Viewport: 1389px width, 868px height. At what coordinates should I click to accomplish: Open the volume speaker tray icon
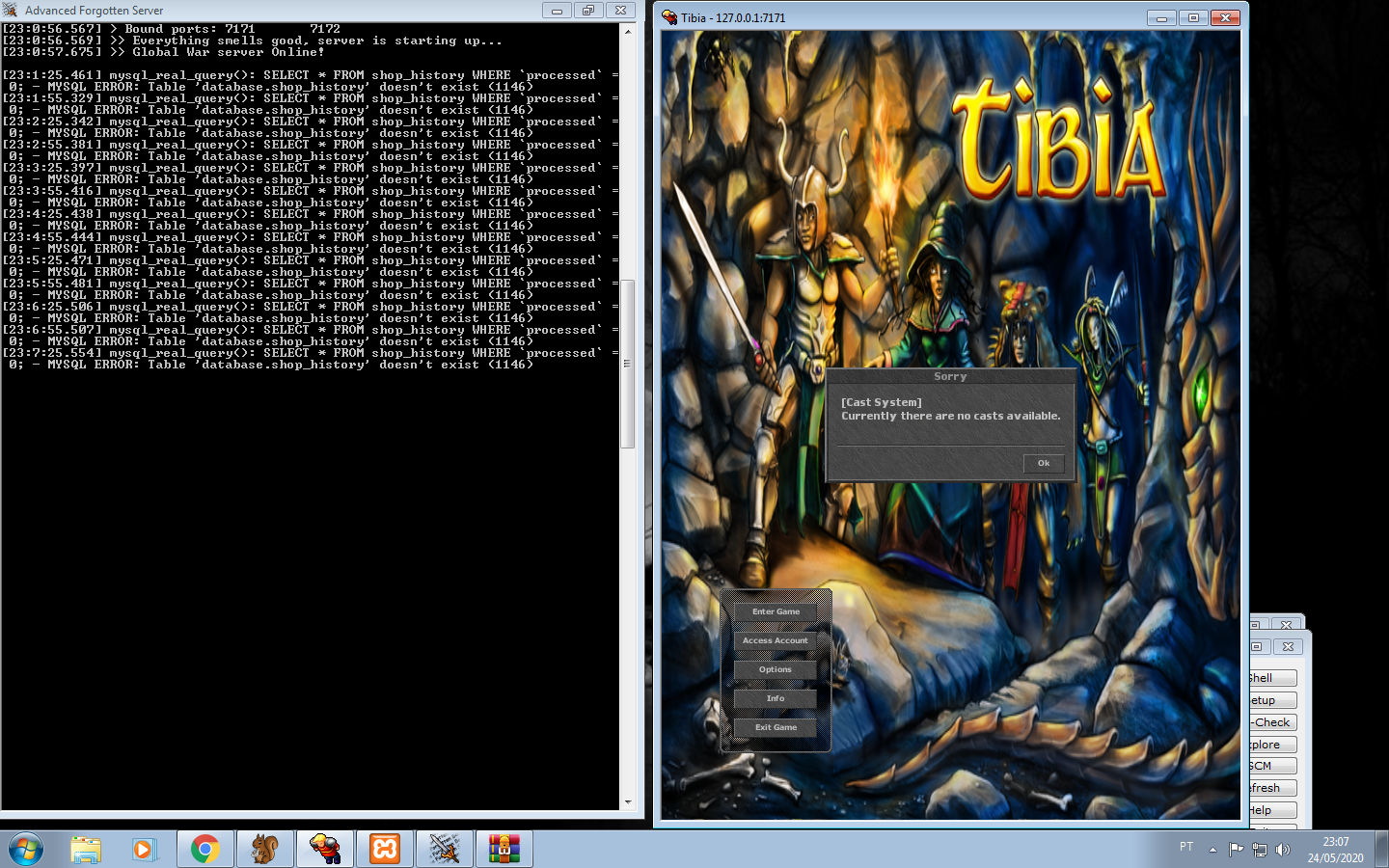coord(1282,850)
